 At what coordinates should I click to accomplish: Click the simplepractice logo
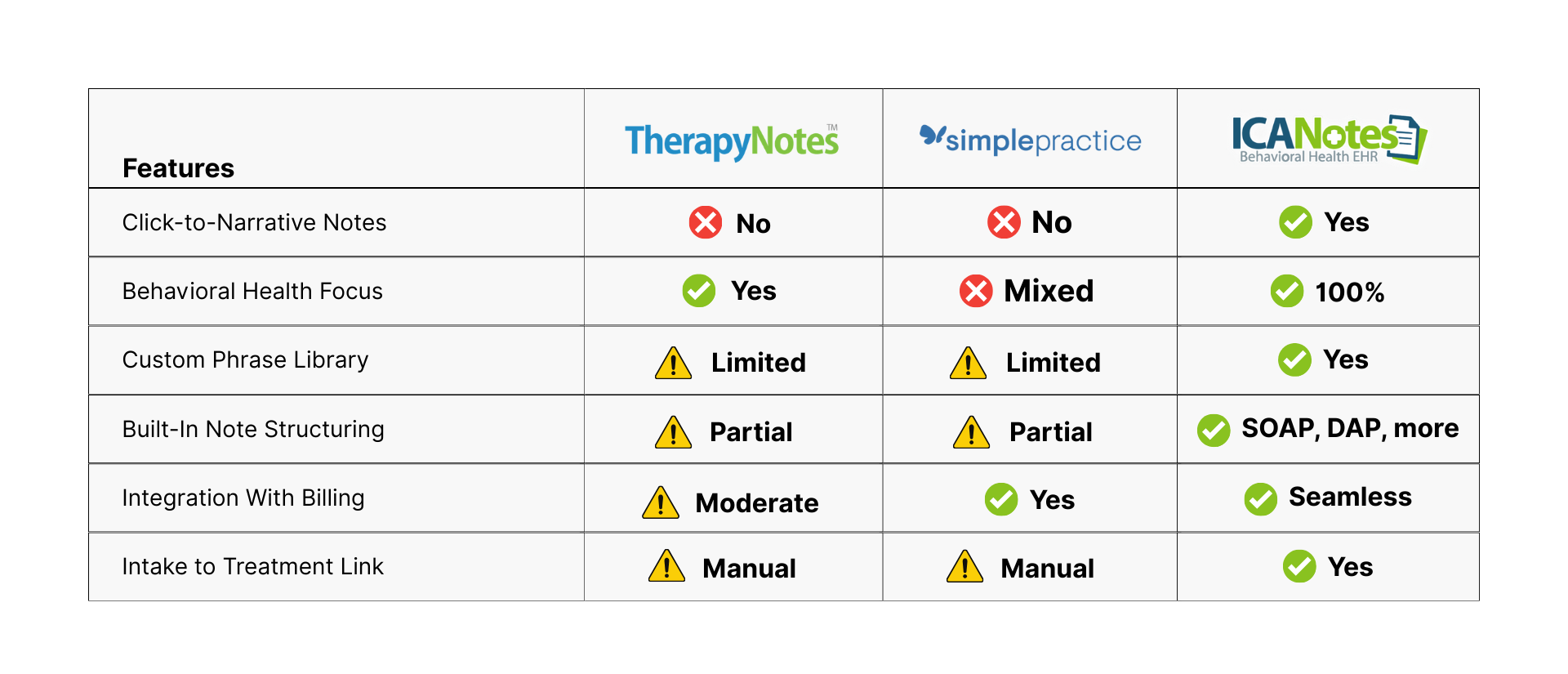pyautogui.click(x=1030, y=140)
